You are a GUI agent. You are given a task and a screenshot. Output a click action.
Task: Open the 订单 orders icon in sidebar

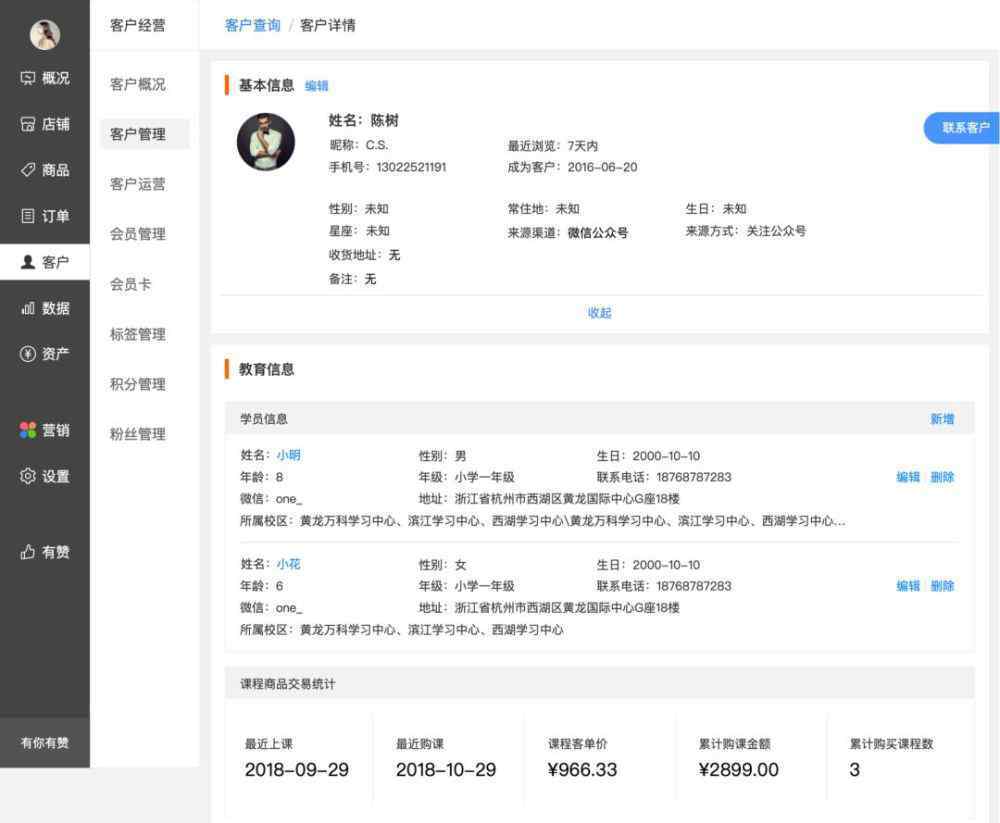[x=27, y=216]
